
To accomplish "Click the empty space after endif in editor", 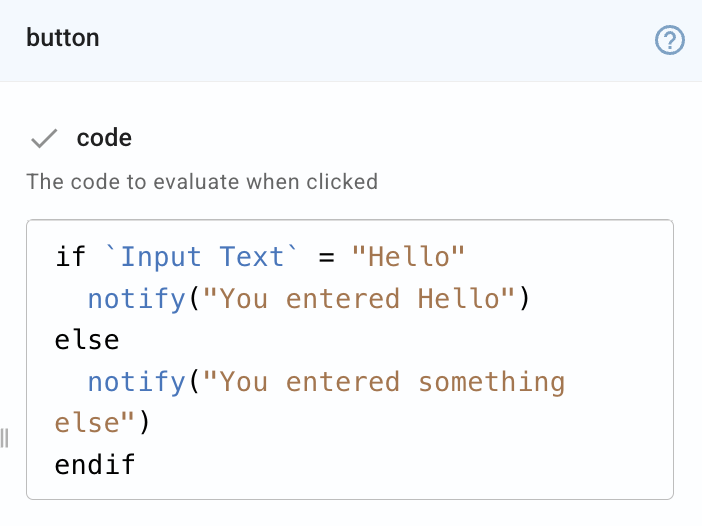I will click(x=400, y=464).
